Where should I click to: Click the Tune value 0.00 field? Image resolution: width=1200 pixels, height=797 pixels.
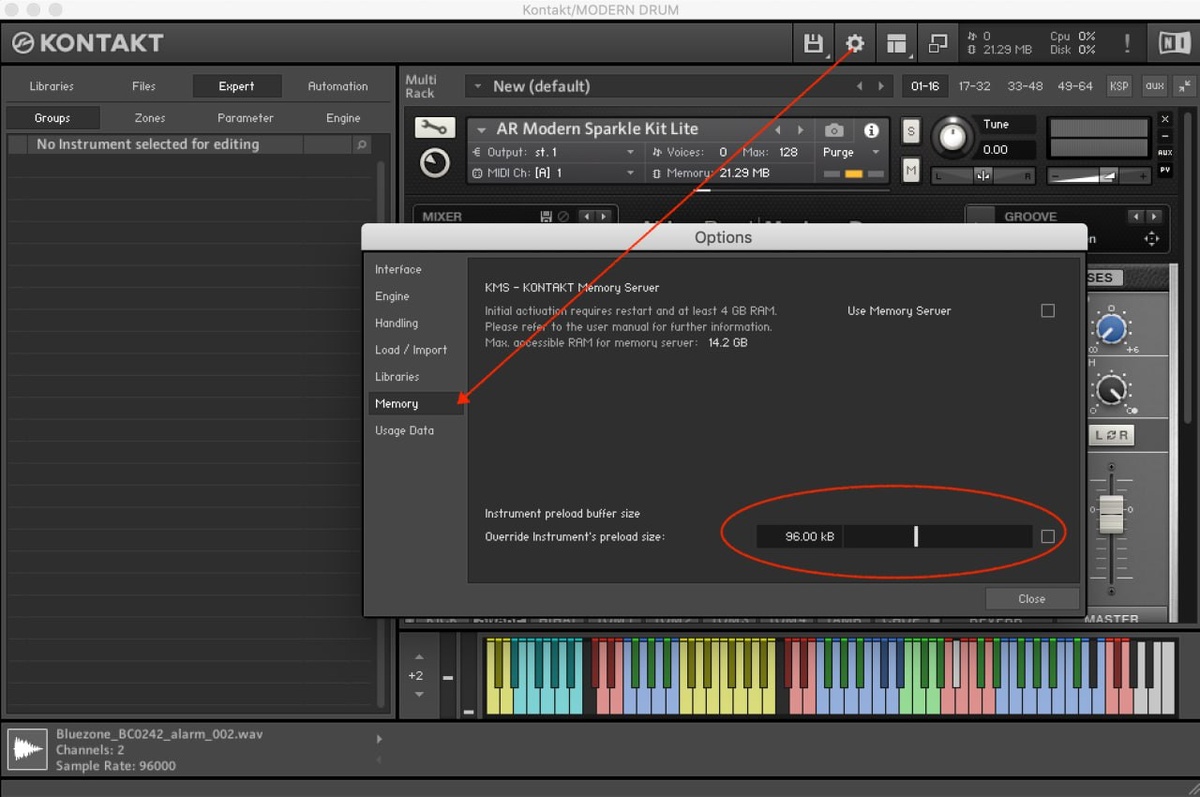click(1008, 150)
